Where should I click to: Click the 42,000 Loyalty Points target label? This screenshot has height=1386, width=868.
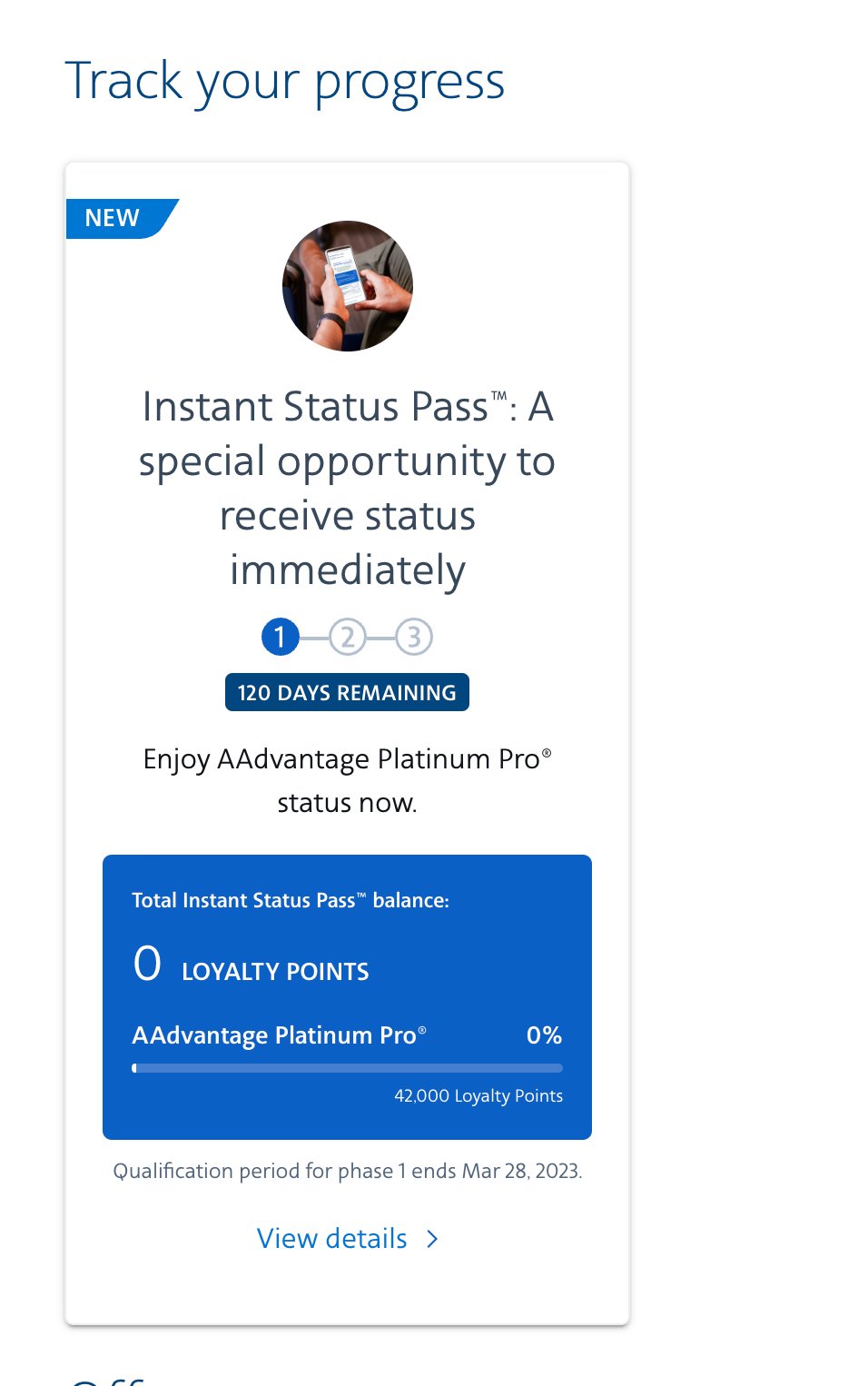pyautogui.click(x=478, y=1095)
